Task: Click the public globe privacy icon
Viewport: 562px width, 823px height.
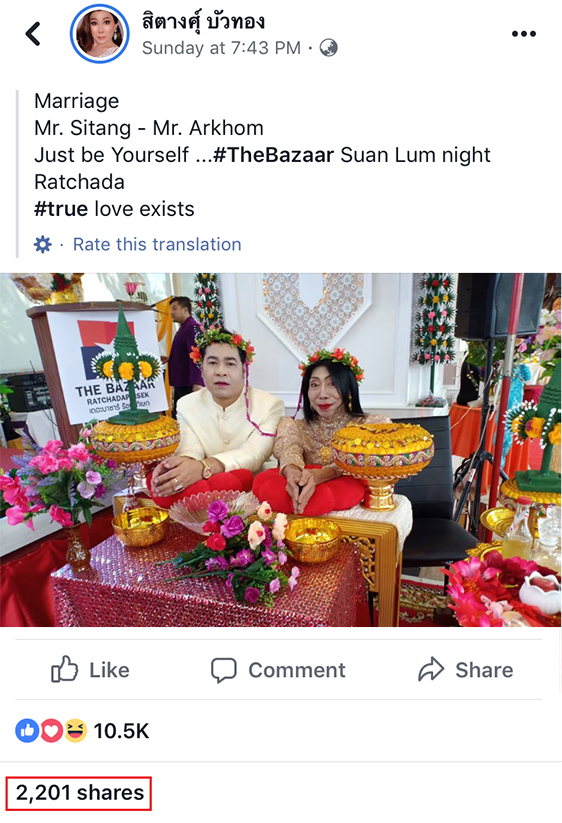Action: pyautogui.click(x=328, y=48)
